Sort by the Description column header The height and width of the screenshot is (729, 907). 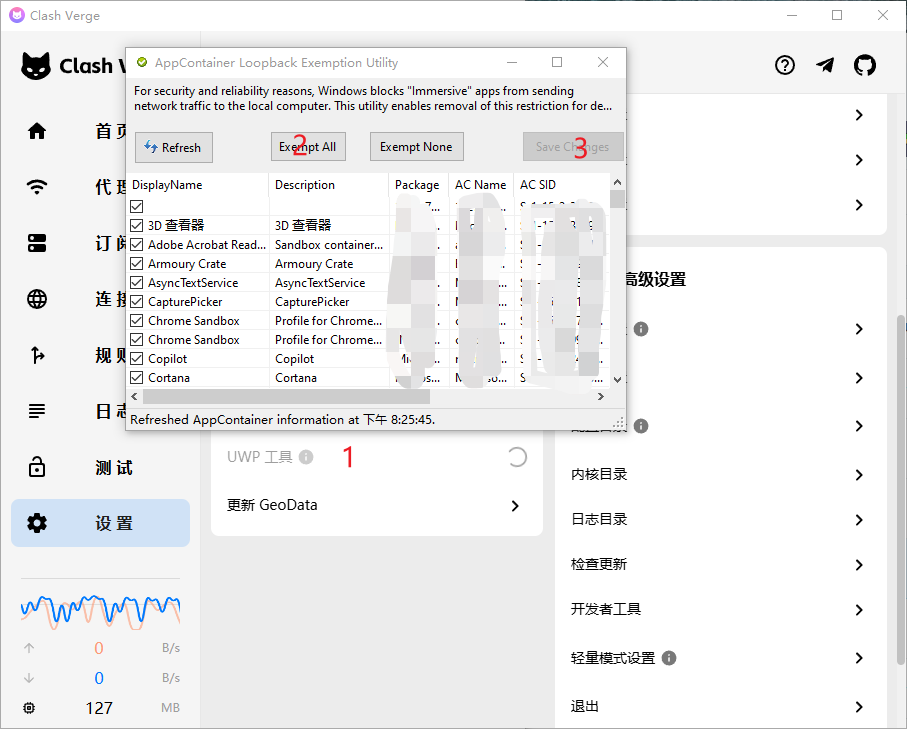tap(329, 185)
